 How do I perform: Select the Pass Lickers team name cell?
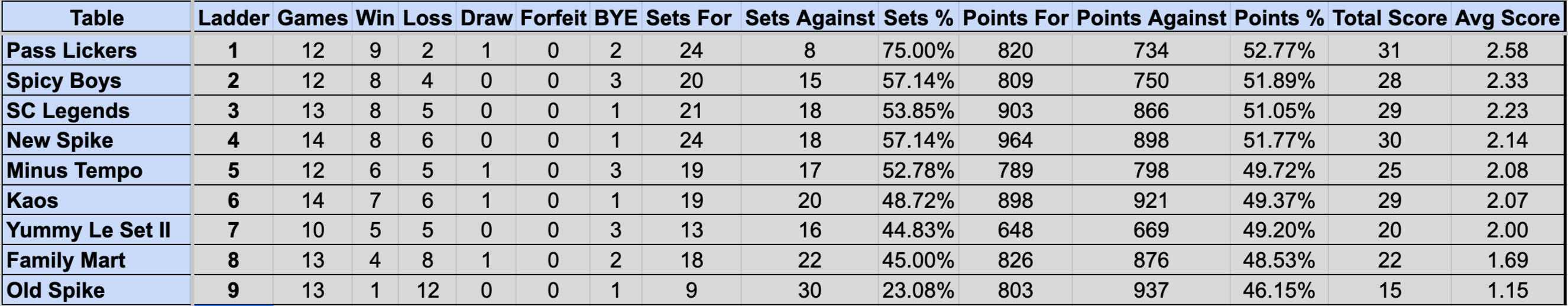97,50
